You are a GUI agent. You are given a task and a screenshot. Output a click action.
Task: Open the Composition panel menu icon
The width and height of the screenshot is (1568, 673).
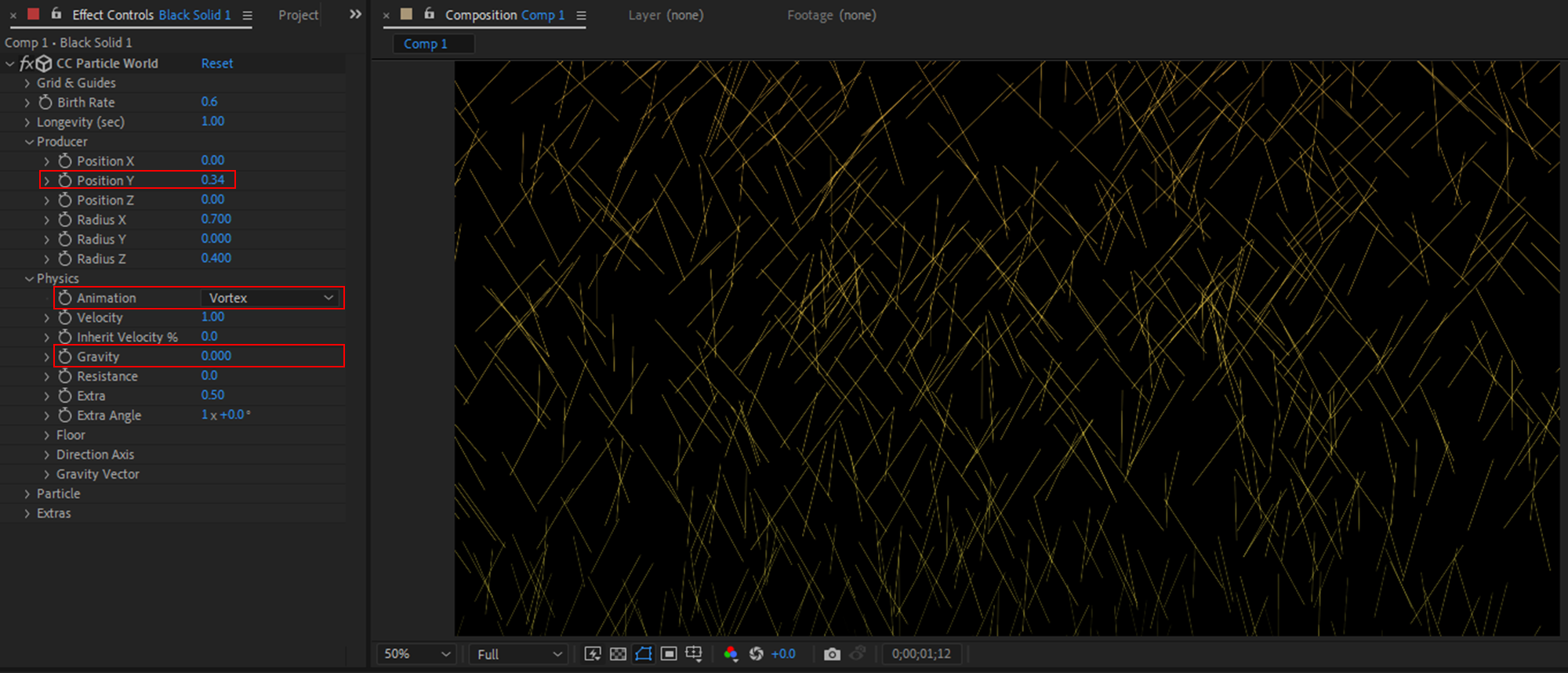(581, 15)
